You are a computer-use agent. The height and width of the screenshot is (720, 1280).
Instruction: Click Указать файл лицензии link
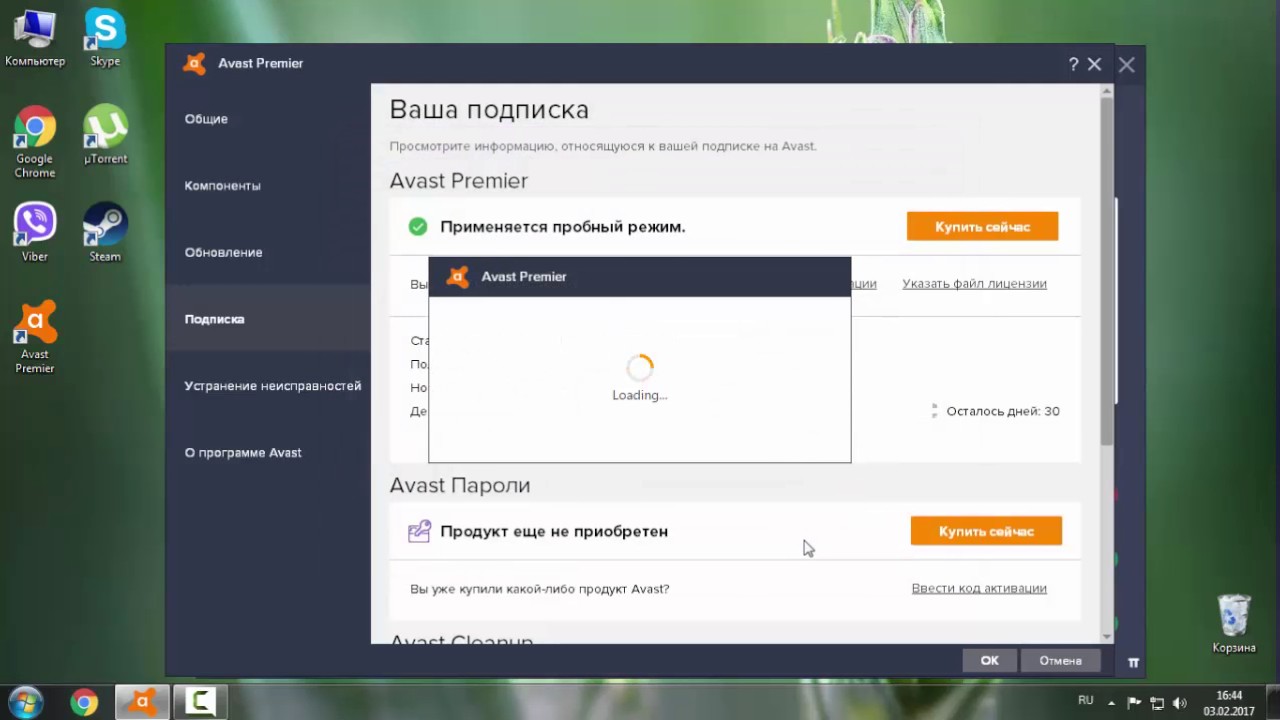coord(974,284)
